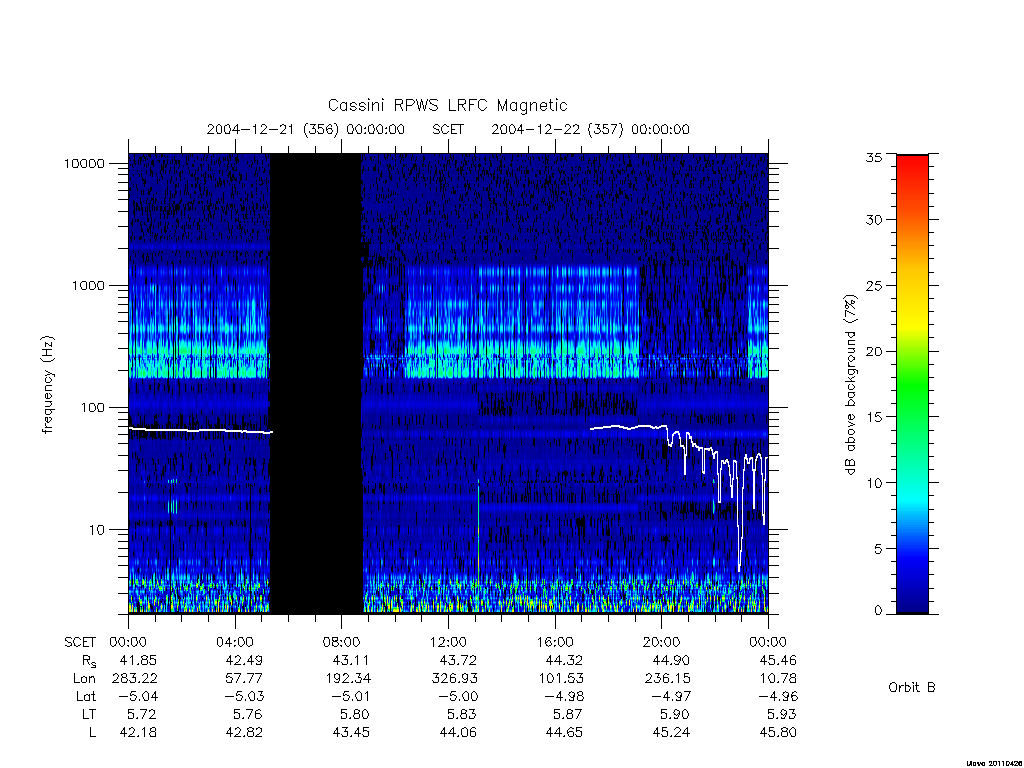Click the Lon value '10.78'
The height and width of the screenshot is (768, 1024).
coord(779,679)
